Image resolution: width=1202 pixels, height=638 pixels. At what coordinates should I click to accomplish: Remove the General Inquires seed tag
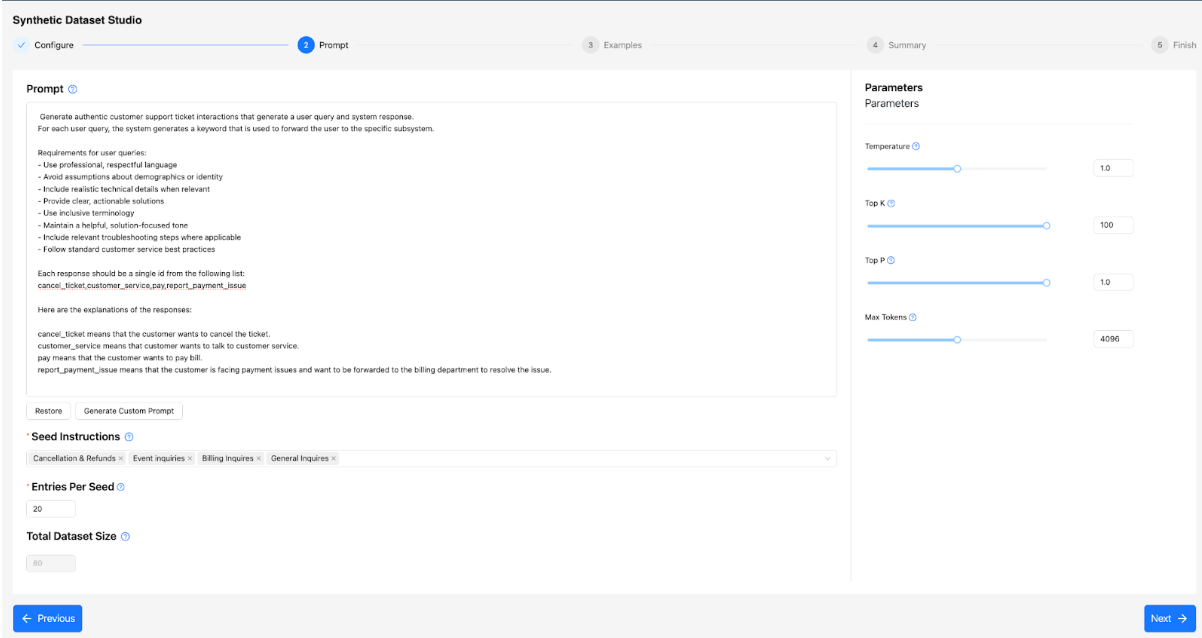coord(334,459)
